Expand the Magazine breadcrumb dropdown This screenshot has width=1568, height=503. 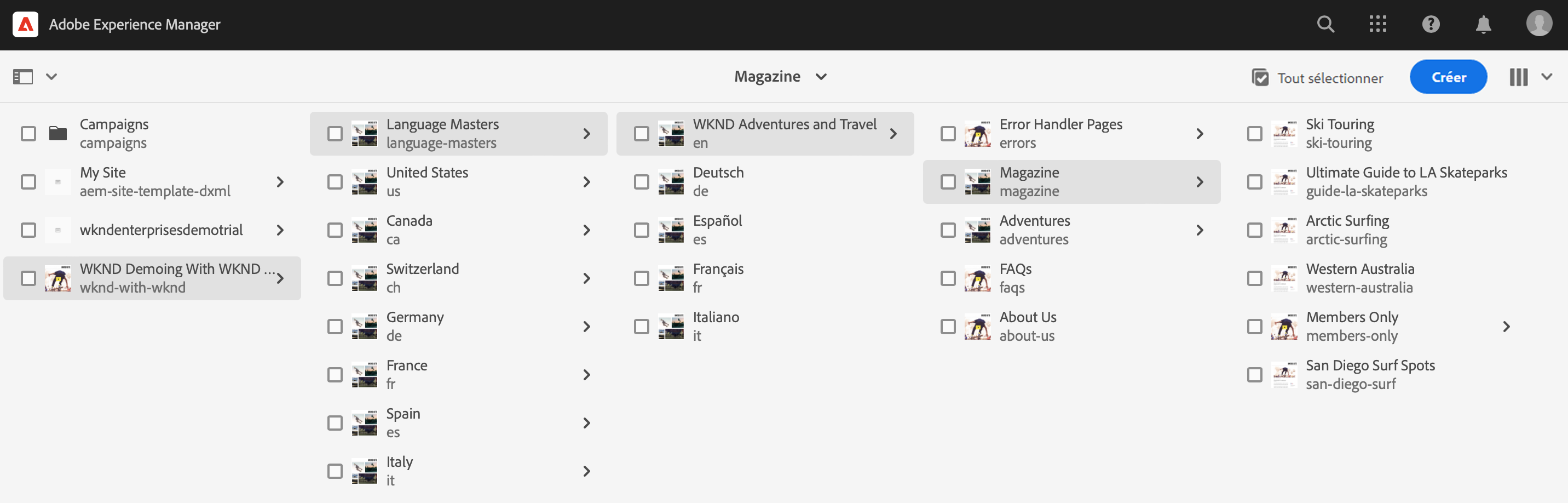(821, 77)
